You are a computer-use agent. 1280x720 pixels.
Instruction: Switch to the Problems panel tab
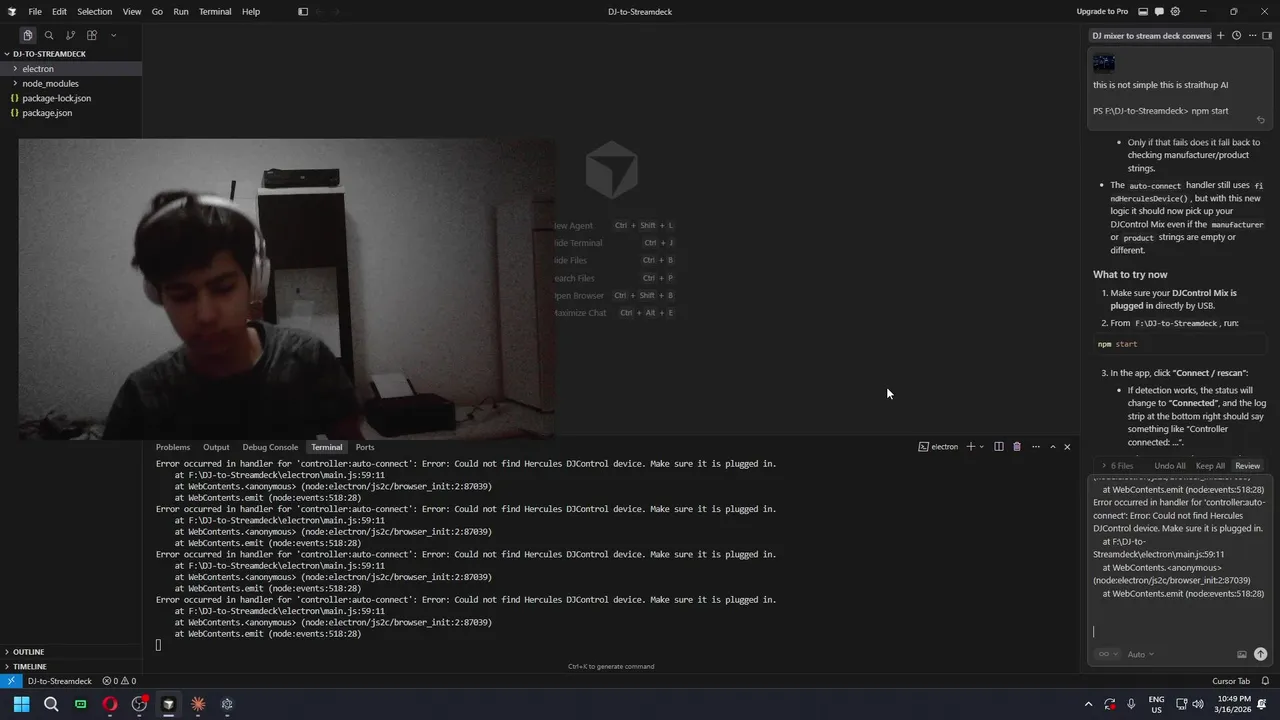tap(173, 447)
